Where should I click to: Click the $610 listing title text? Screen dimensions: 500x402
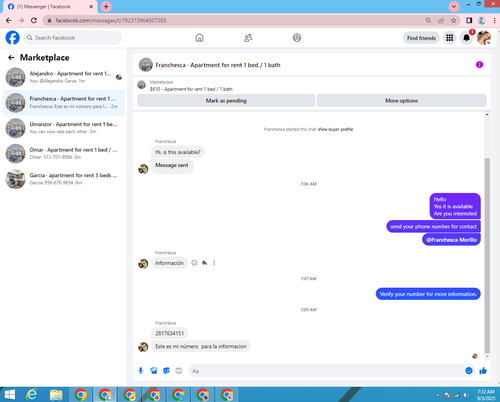point(191,89)
